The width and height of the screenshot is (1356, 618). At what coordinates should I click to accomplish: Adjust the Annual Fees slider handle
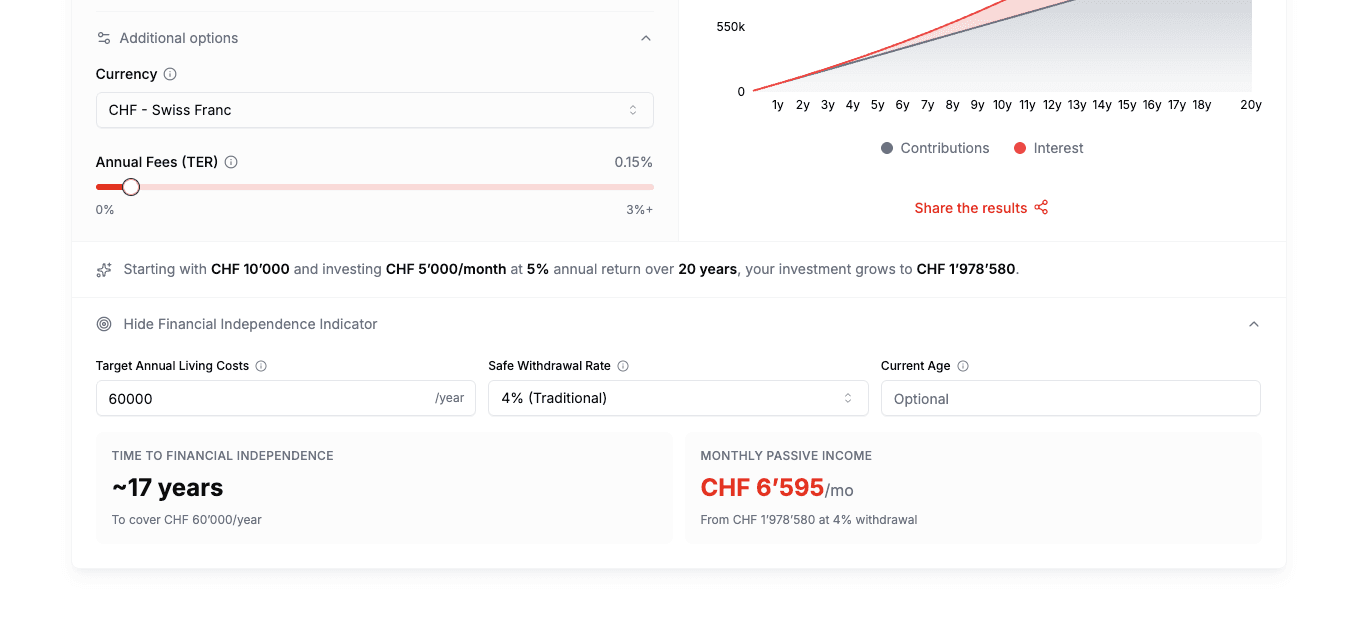(x=130, y=186)
